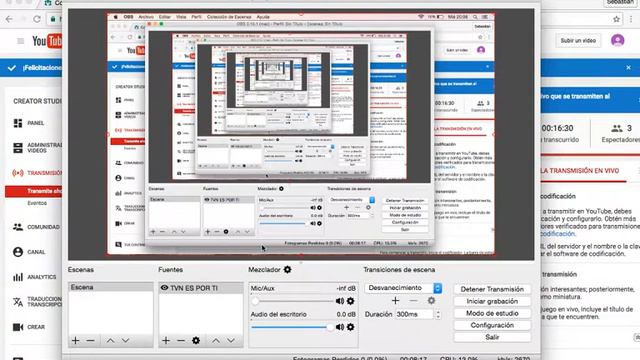Image resolution: width=640 pixels, height=360 pixels.
Task: Mute the Mic/Aux speaker icon
Action: 340,301
